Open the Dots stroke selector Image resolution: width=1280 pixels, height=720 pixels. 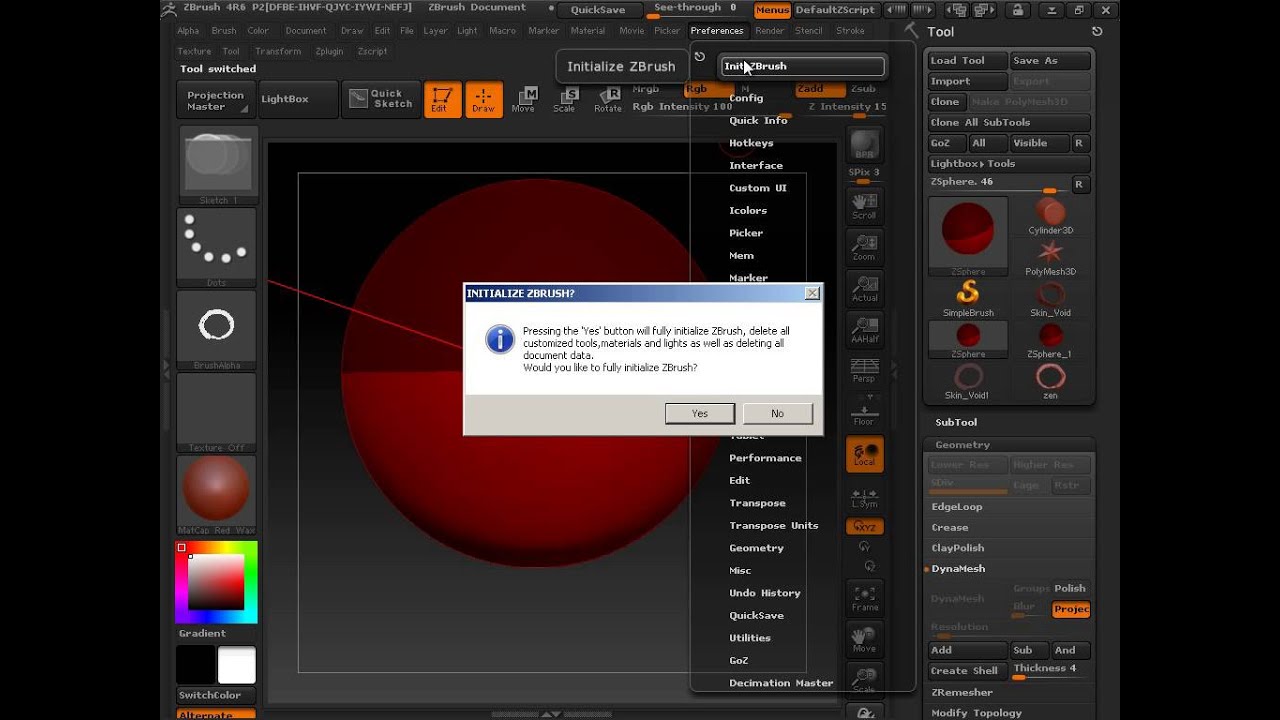(217, 247)
